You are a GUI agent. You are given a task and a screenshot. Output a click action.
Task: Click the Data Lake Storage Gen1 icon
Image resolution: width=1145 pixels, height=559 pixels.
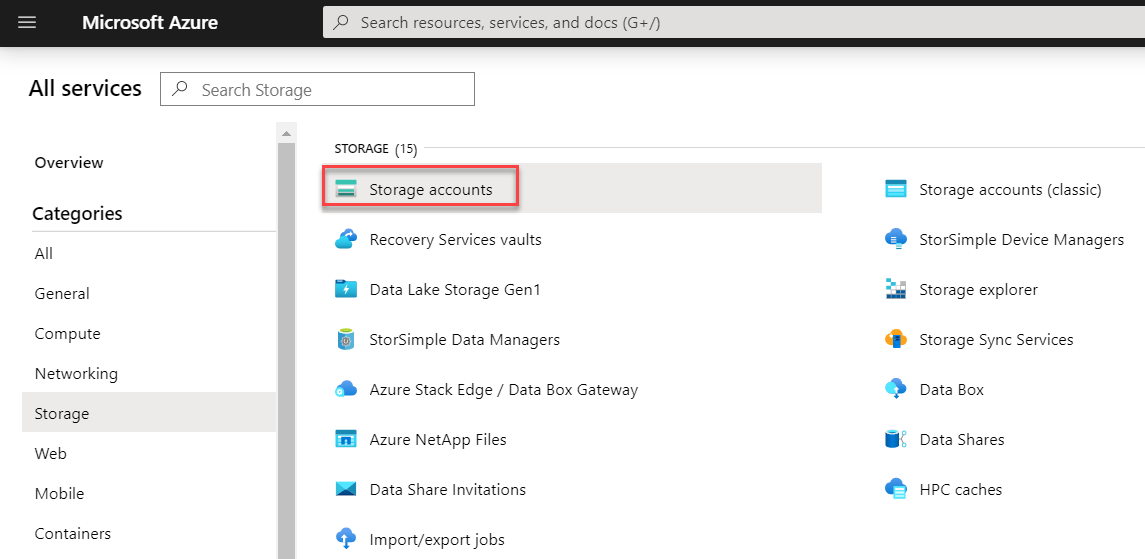pyautogui.click(x=345, y=290)
